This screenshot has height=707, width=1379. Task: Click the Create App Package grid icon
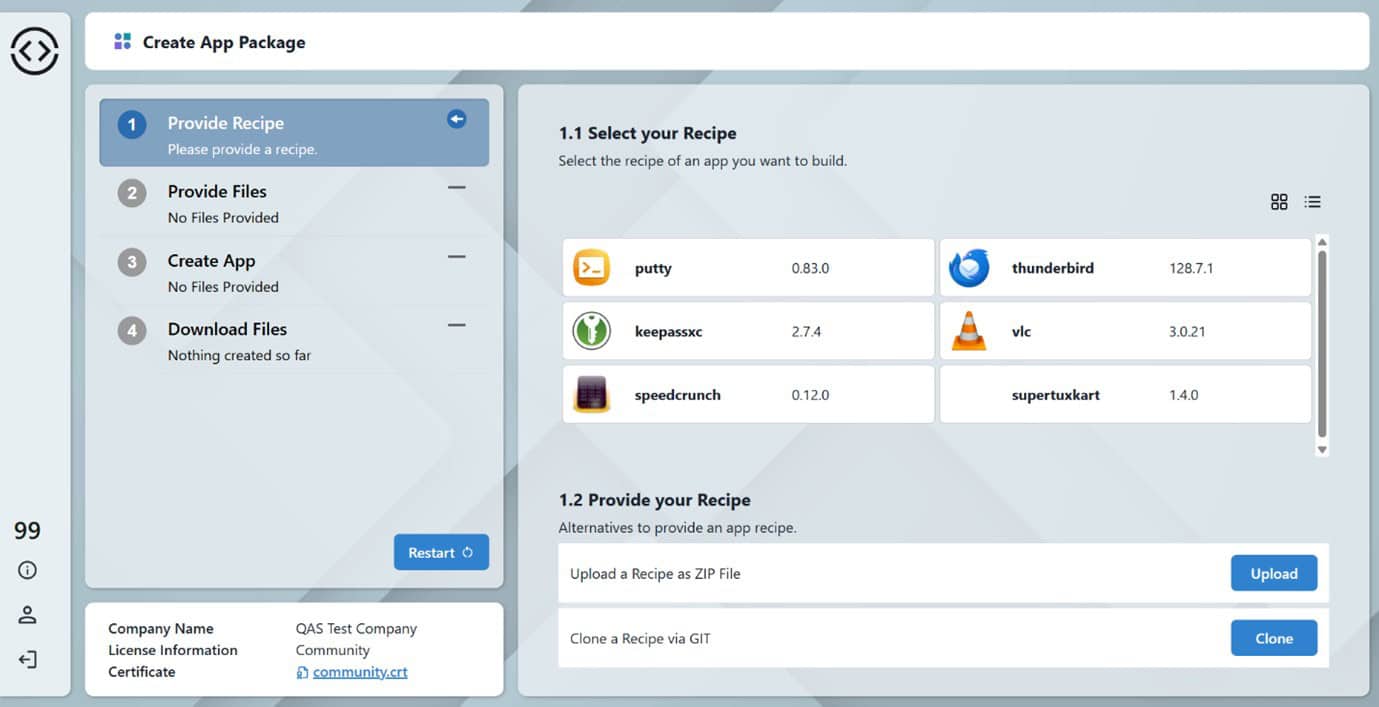tap(122, 42)
